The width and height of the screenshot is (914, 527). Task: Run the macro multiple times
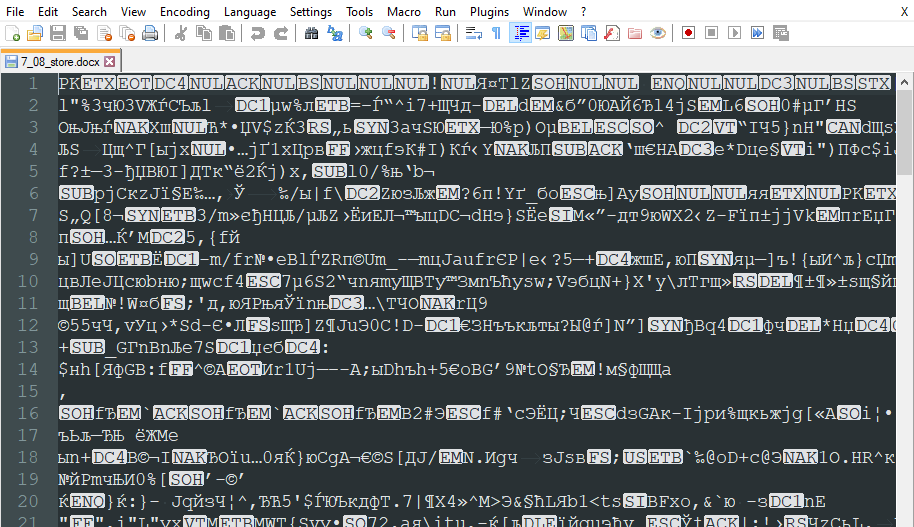click(x=757, y=33)
